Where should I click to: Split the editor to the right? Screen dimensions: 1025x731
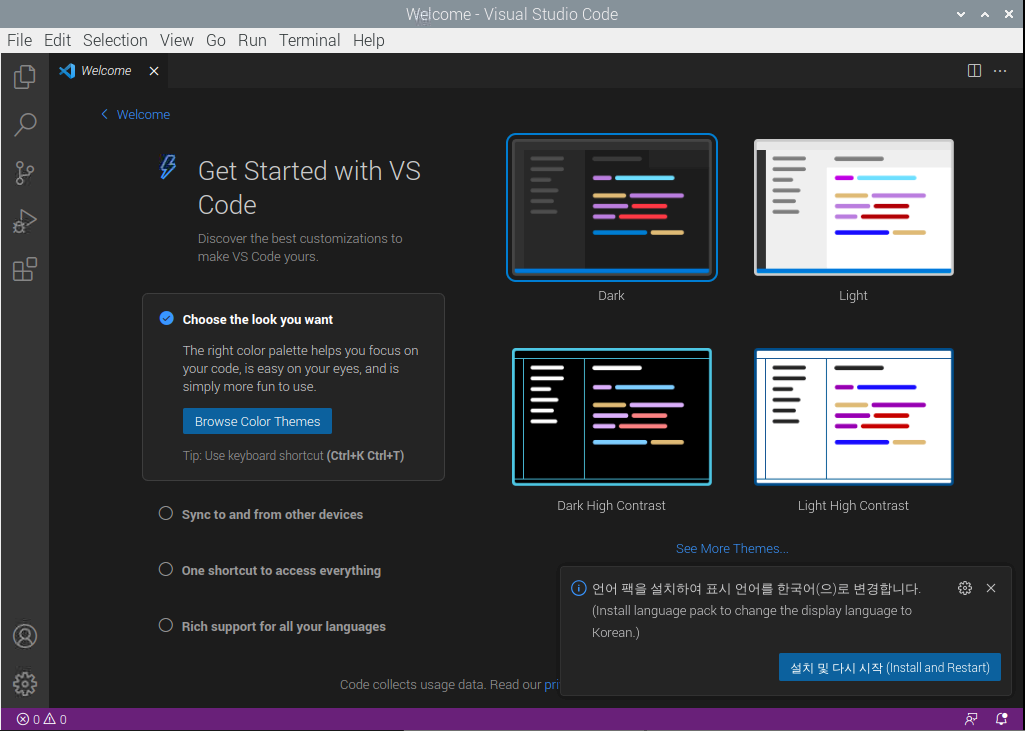click(x=974, y=71)
